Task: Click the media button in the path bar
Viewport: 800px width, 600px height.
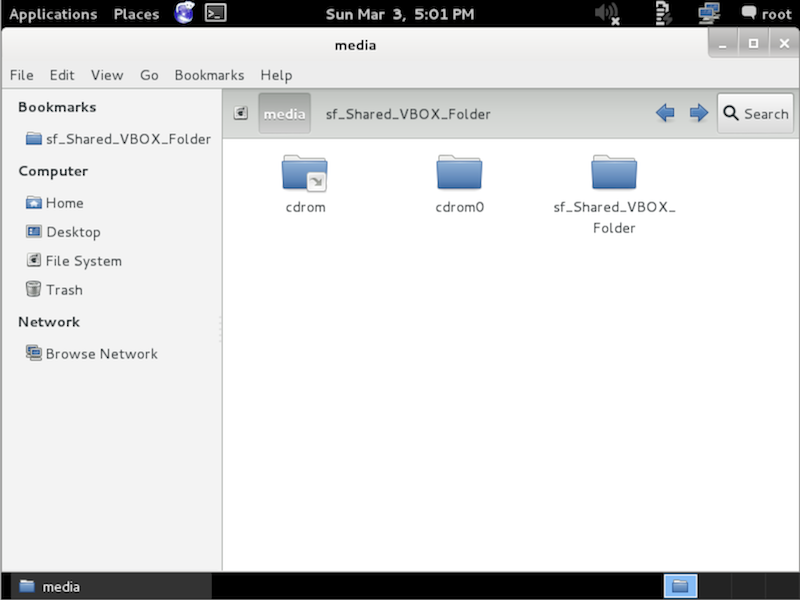Action: [x=285, y=113]
